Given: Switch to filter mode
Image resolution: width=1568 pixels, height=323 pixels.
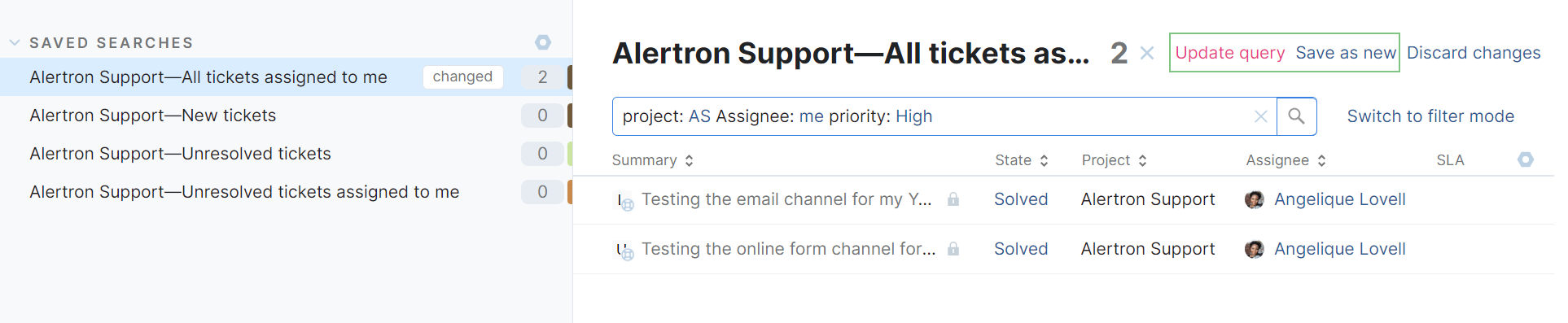Looking at the screenshot, I should tap(1430, 116).
